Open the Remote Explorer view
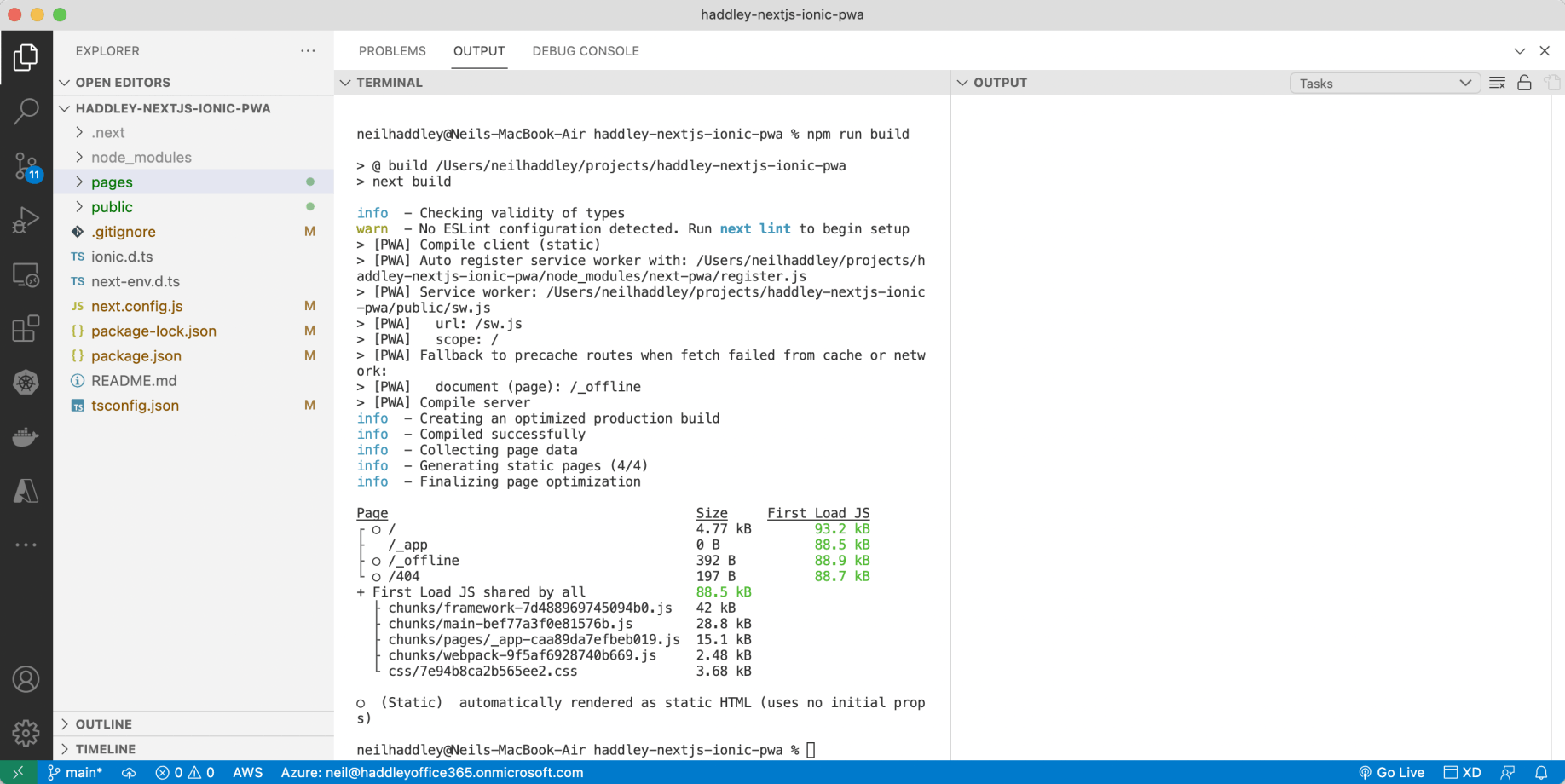1565x784 pixels. coord(26,274)
